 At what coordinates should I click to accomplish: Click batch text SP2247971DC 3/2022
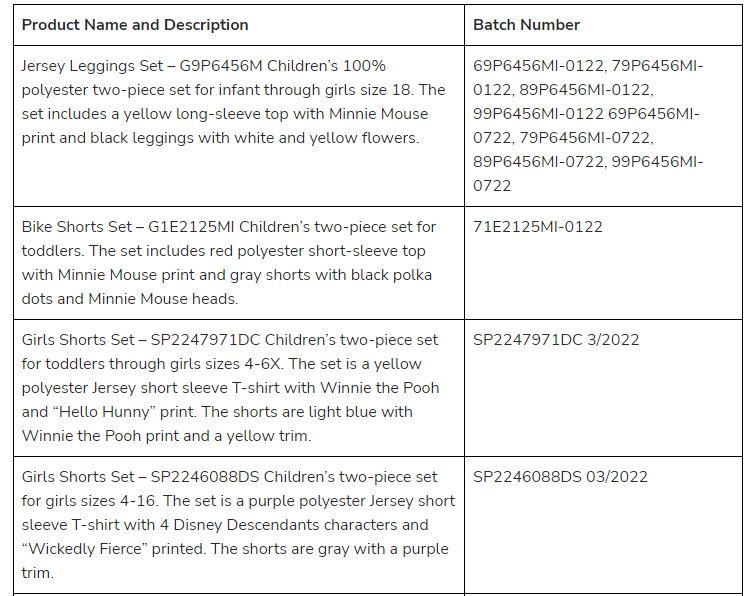[x=556, y=340]
